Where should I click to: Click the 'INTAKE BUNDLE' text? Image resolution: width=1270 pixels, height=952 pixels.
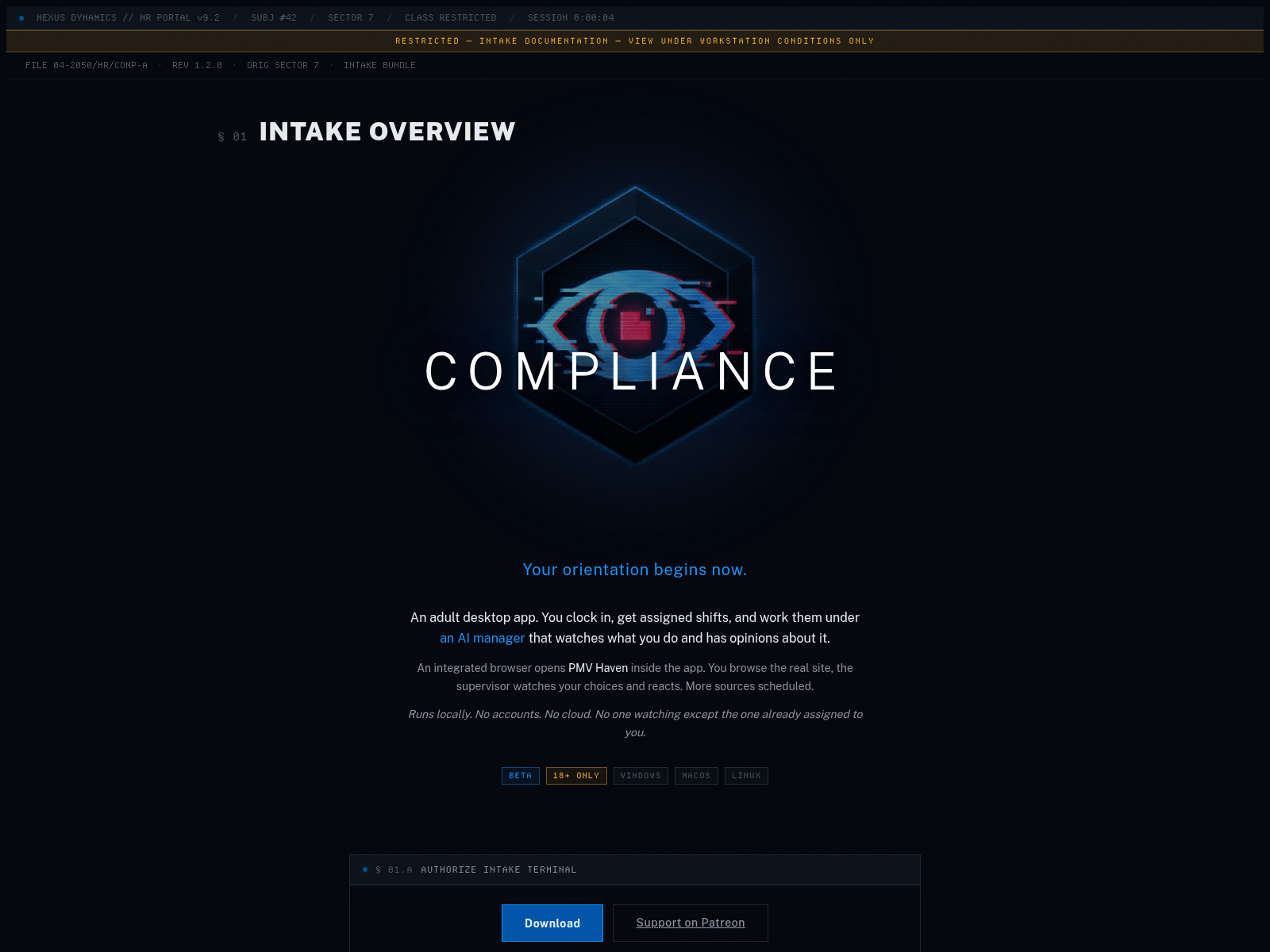point(379,65)
